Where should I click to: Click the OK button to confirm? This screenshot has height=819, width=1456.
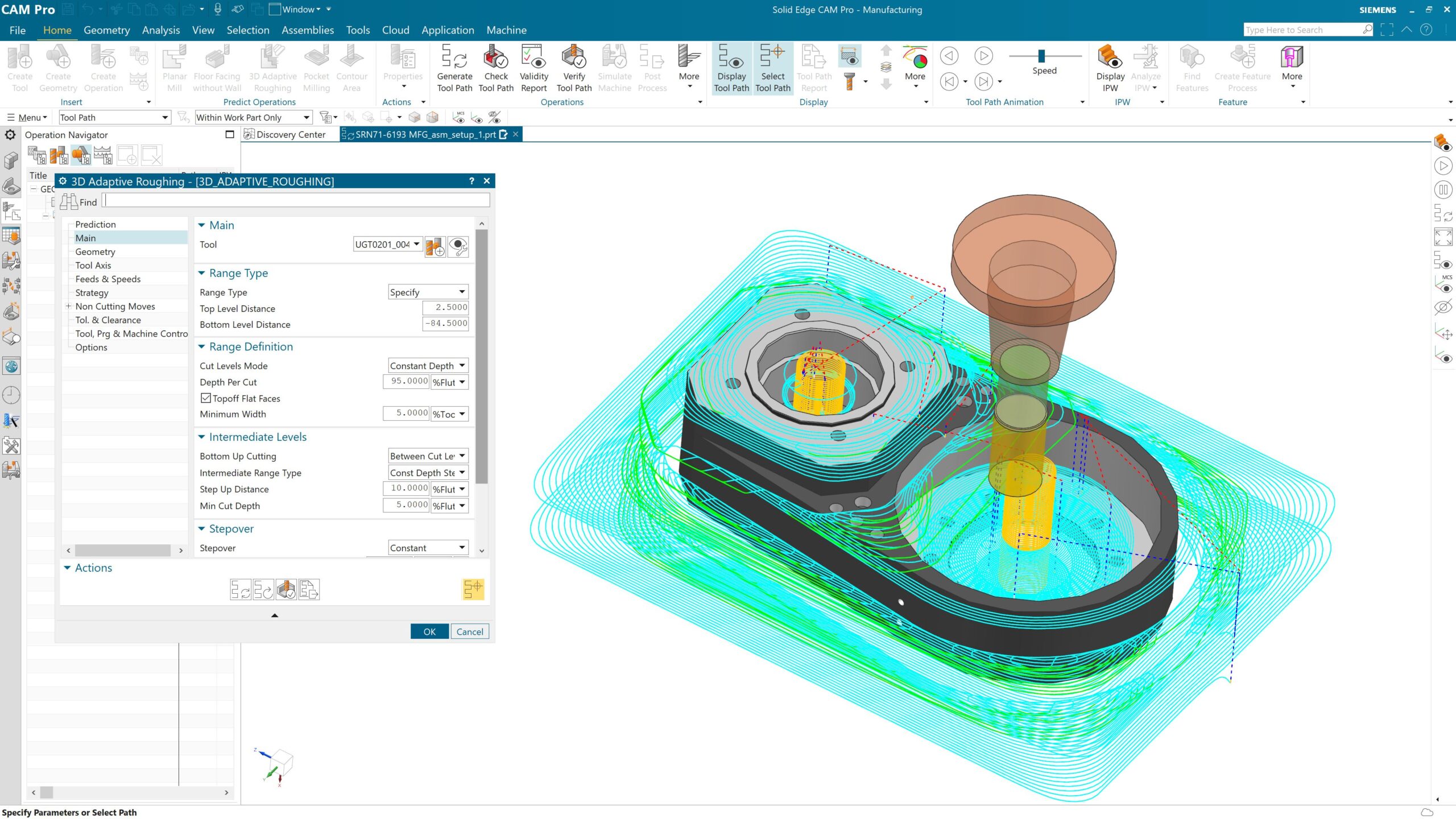[429, 631]
